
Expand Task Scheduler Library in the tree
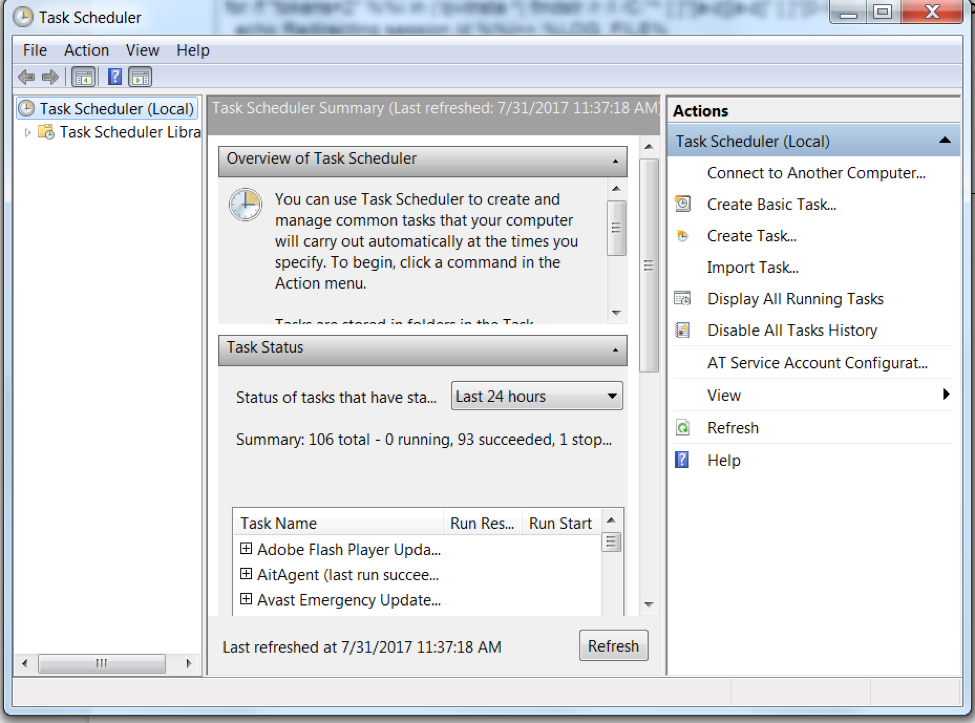(x=30, y=131)
